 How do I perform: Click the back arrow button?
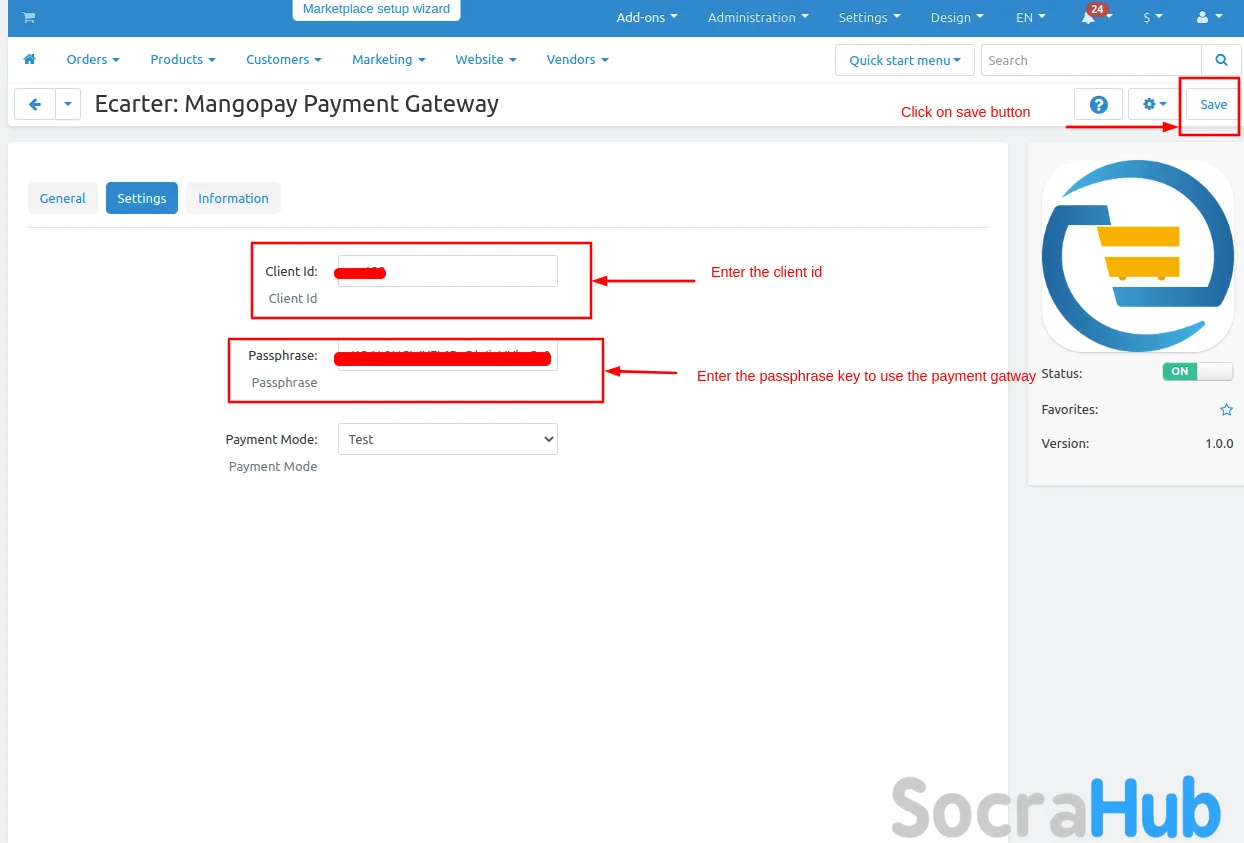pyautogui.click(x=35, y=104)
